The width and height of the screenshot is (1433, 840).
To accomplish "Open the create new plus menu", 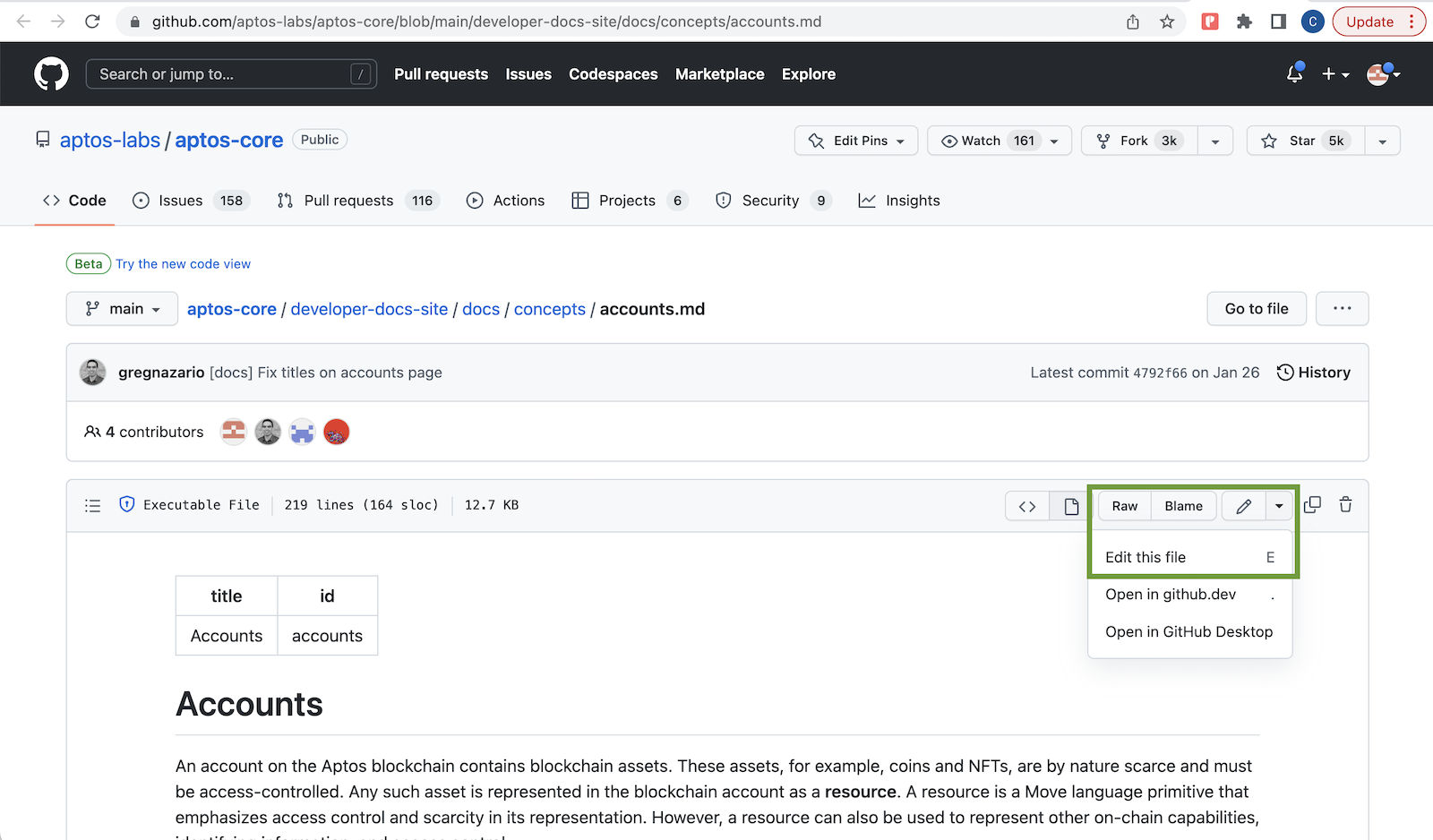I will pyautogui.click(x=1335, y=74).
